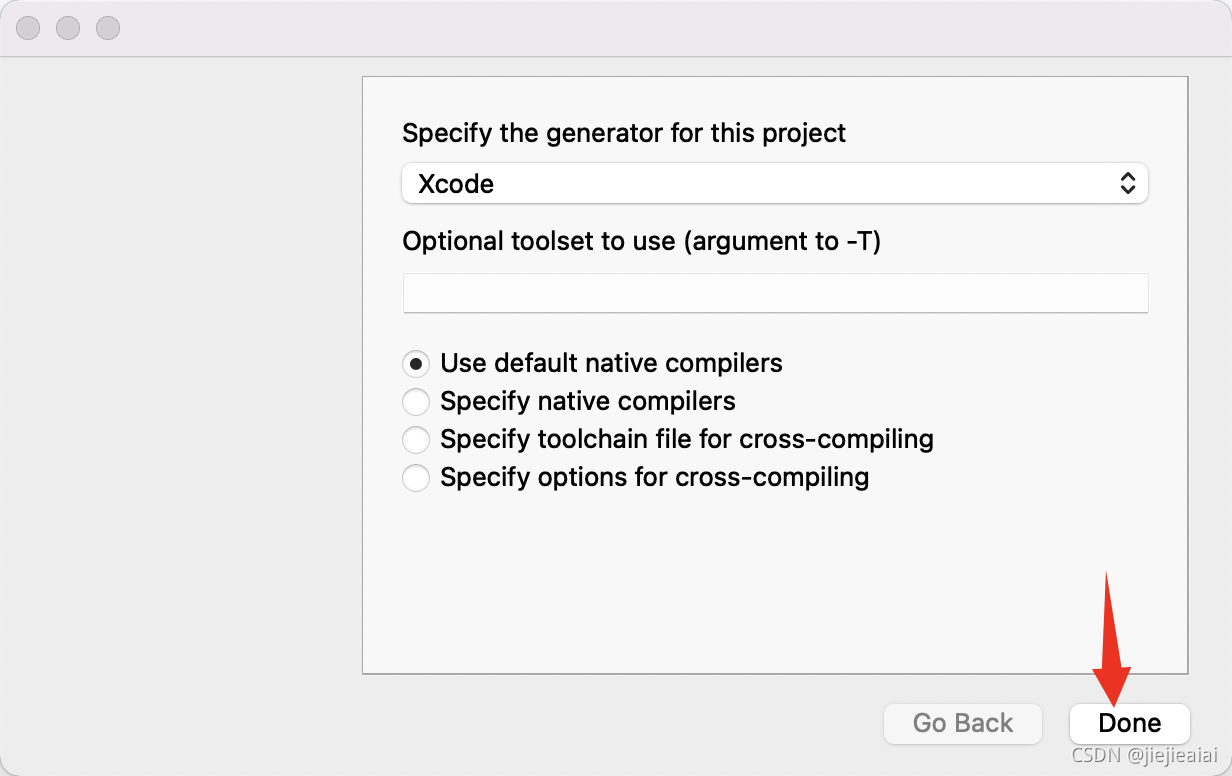Select the Use default native compilers radio

(416, 363)
